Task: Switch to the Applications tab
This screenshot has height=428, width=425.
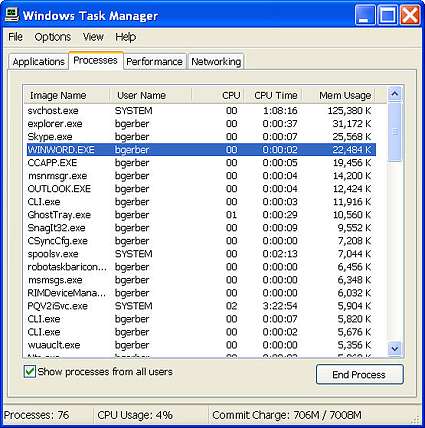Action: (x=38, y=62)
